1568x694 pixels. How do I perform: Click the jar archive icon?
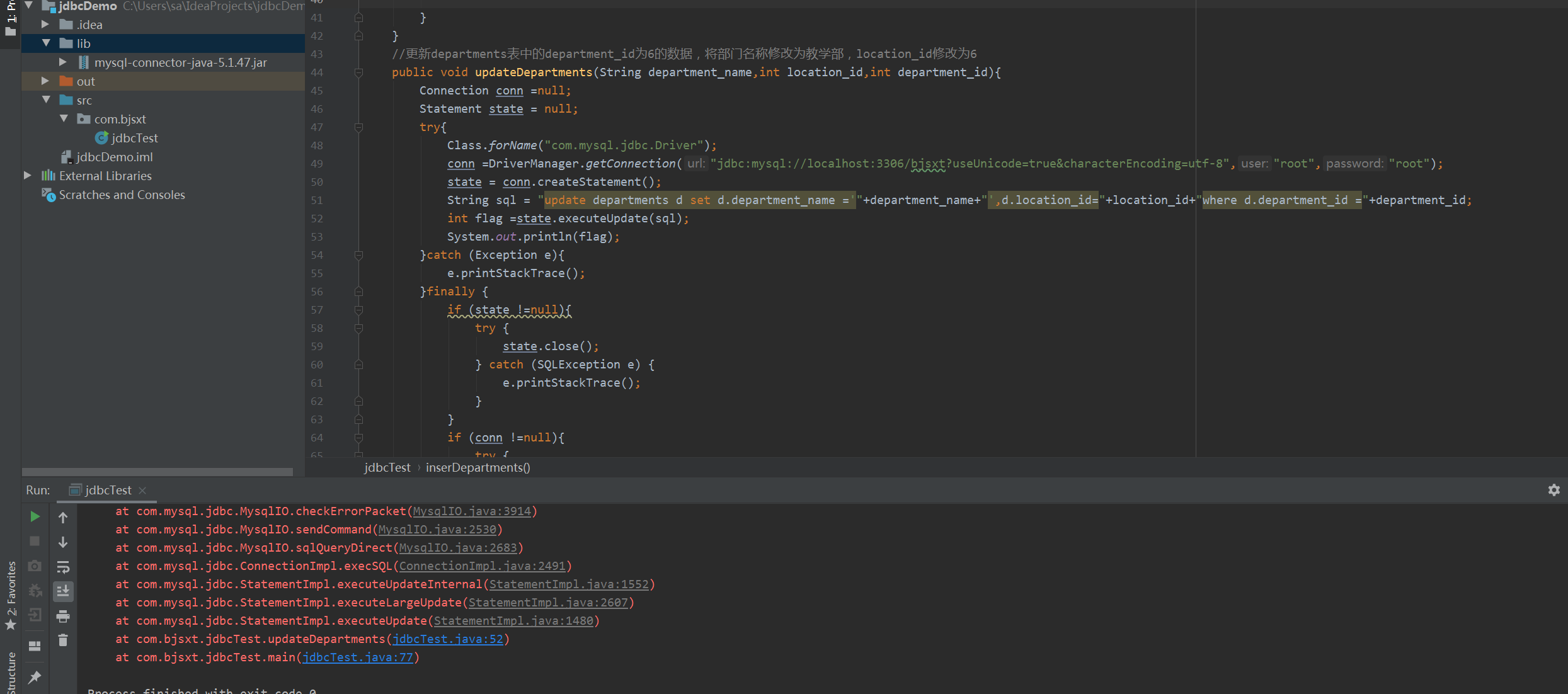(x=83, y=62)
